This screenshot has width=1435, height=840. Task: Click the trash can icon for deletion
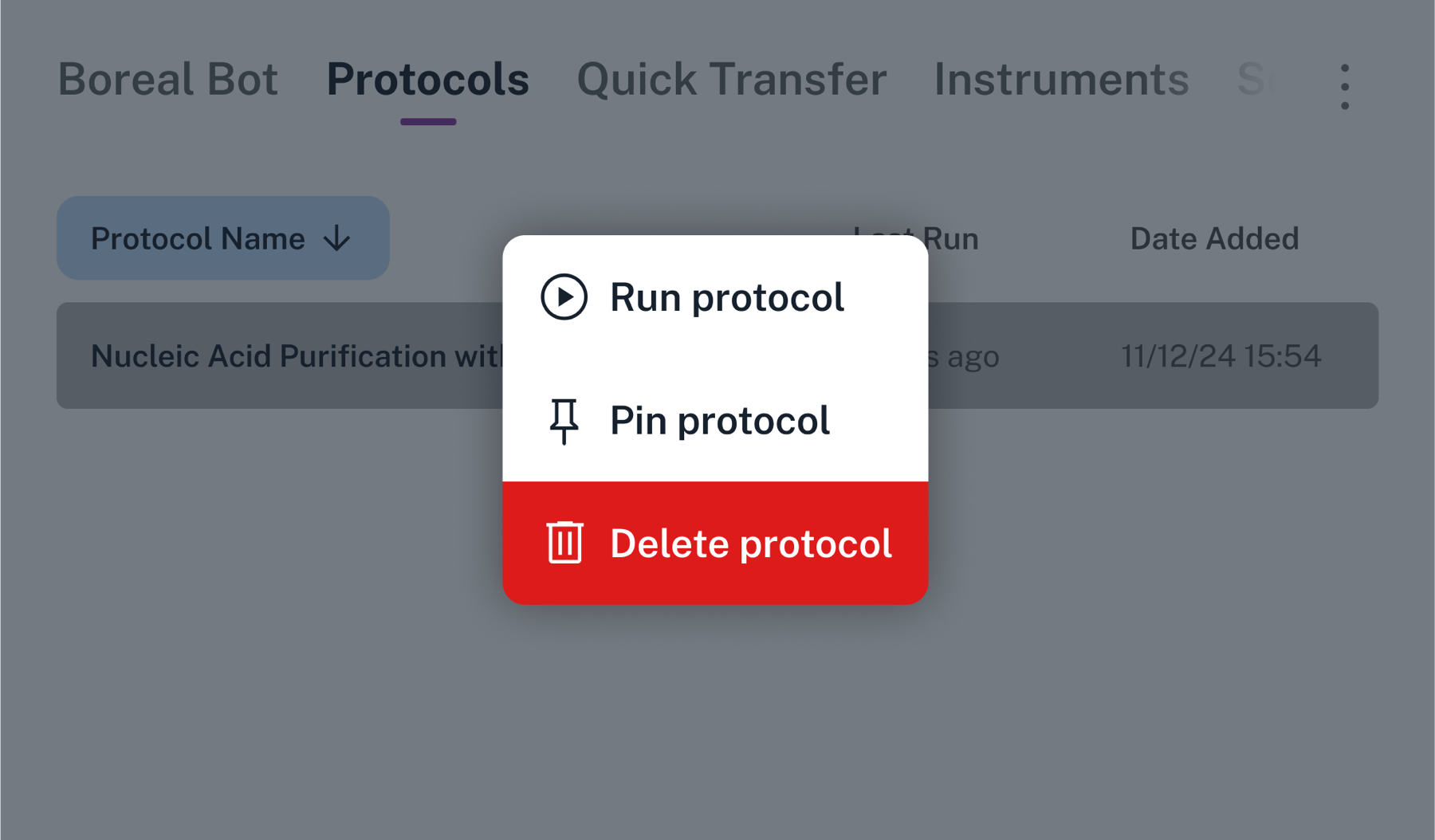(565, 543)
